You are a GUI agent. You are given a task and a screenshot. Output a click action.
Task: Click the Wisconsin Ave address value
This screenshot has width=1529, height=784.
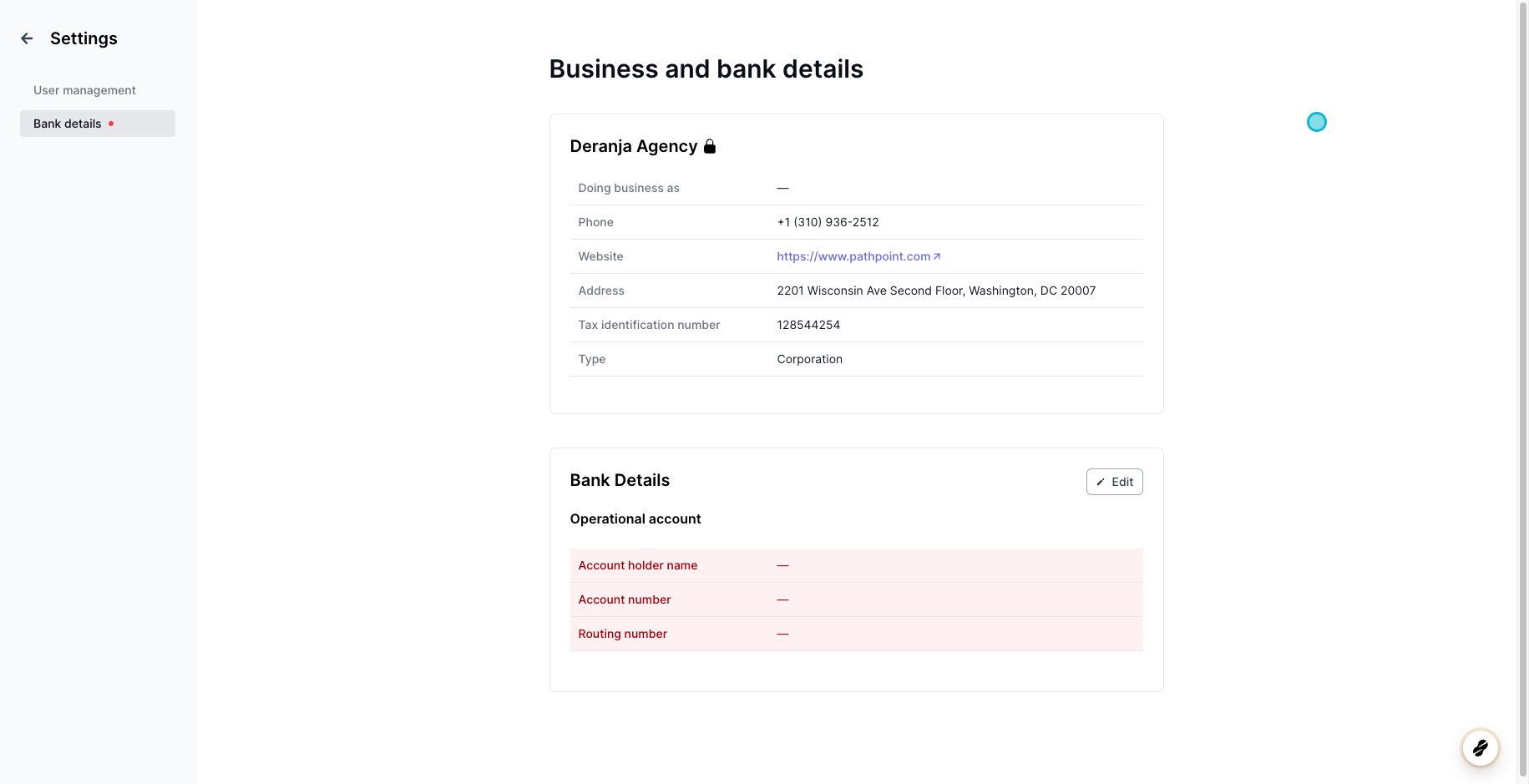935,291
